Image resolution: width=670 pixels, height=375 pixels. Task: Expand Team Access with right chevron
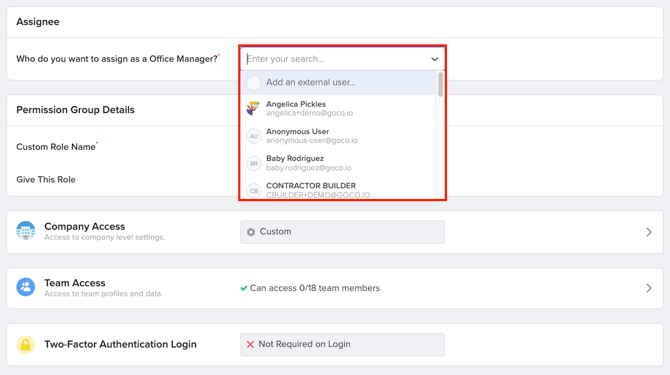tap(649, 288)
